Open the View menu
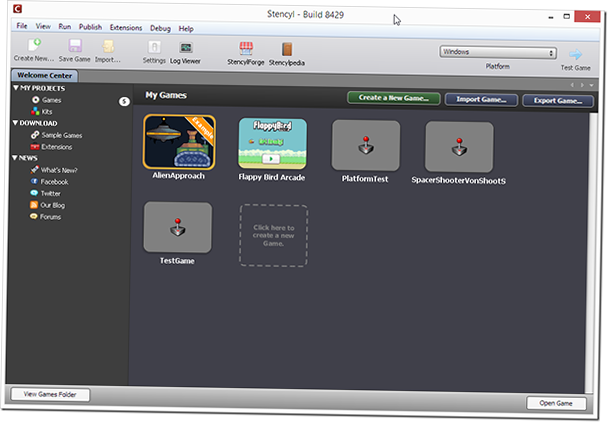This screenshot has width=608, height=422. 43,26
